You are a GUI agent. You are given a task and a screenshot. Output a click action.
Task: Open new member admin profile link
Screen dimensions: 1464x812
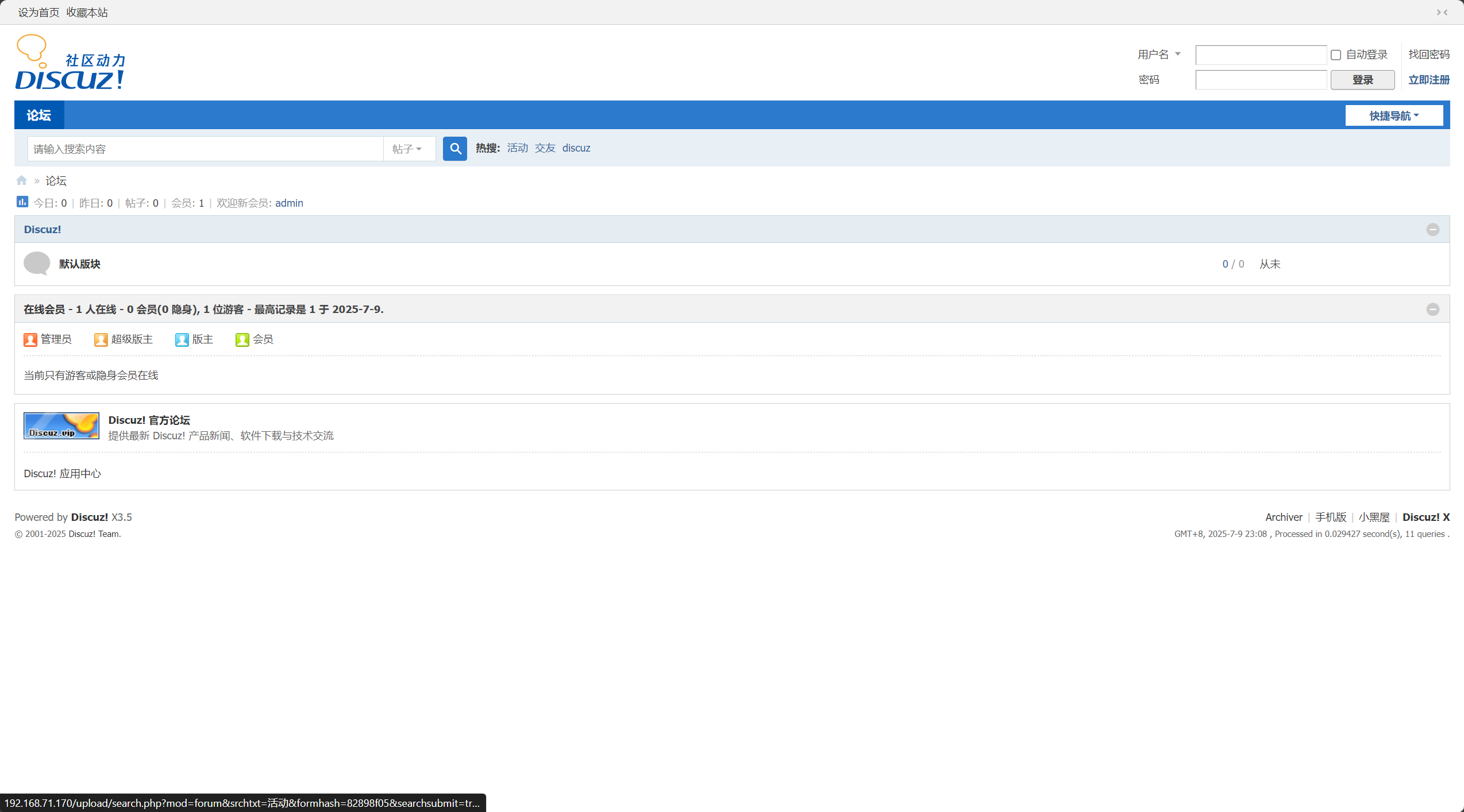tap(289, 203)
